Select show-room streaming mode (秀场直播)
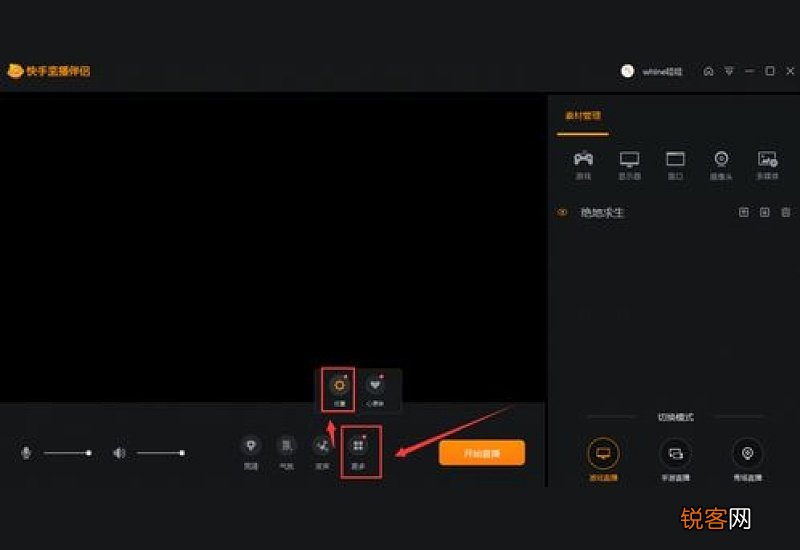 click(x=747, y=459)
